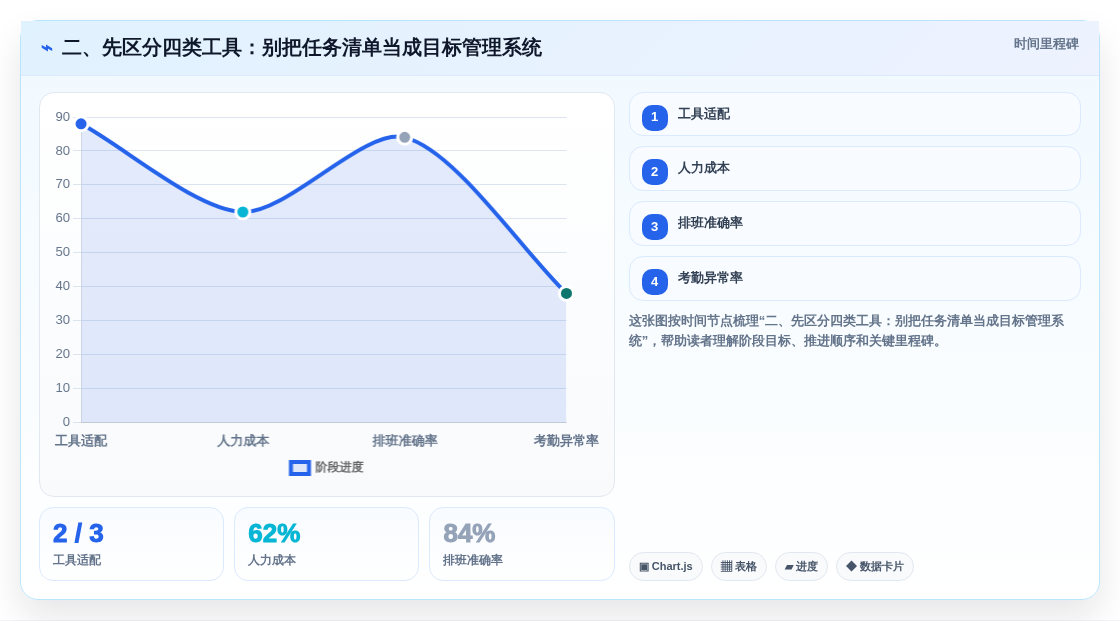Click the 62% 人力成本 stat card
The width and height of the screenshot is (1120, 621).
[x=326, y=545]
